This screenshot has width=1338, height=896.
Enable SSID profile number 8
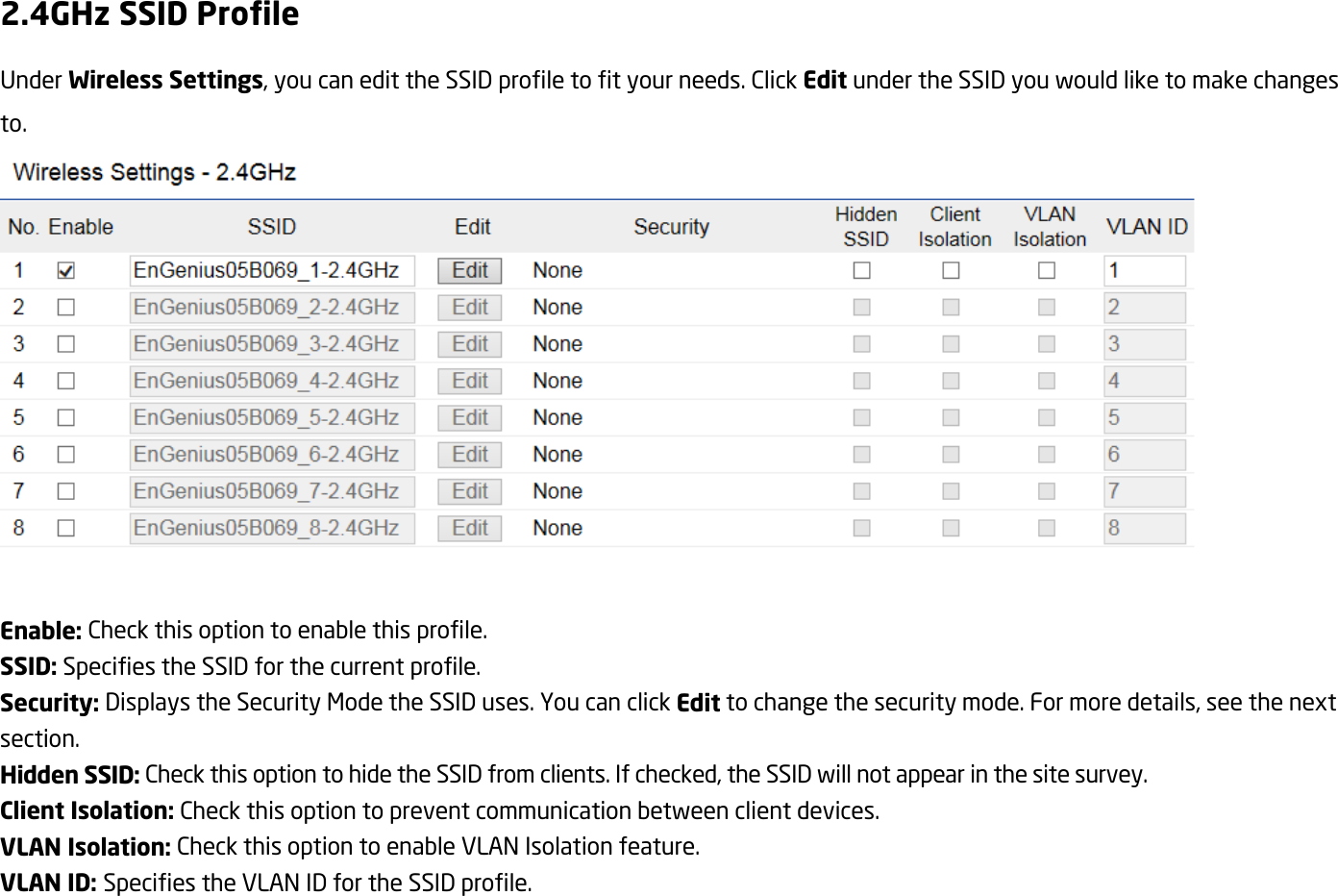65,529
